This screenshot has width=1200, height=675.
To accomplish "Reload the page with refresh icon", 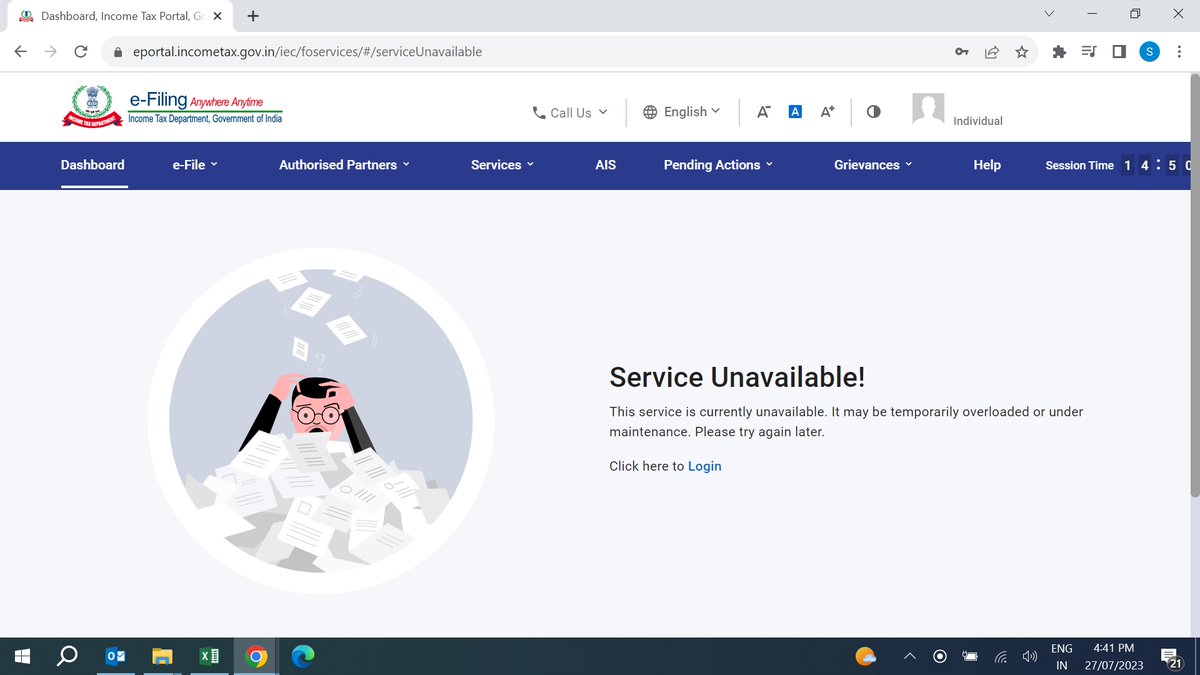I will tap(81, 52).
